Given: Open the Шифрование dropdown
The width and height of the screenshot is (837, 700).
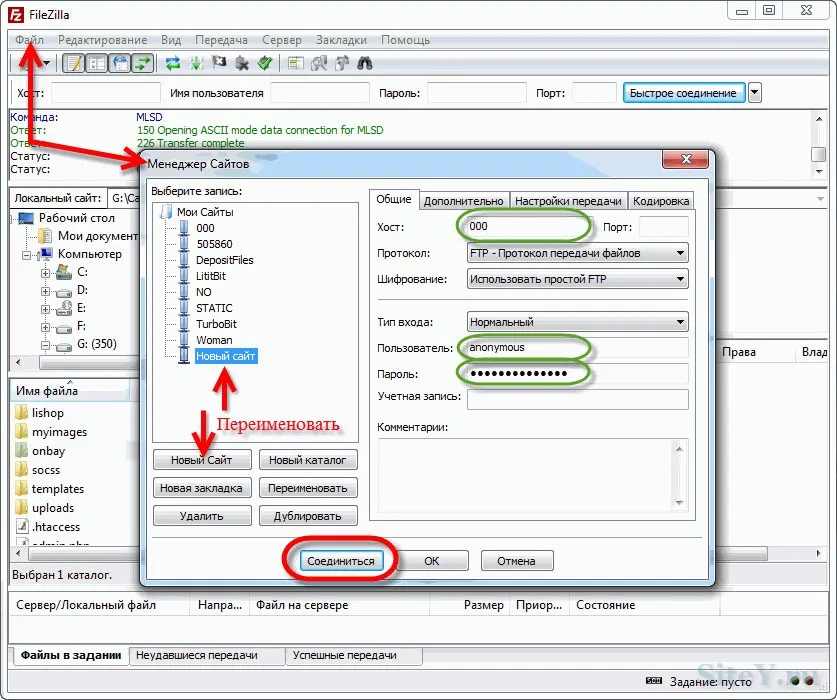Looking at the screenshot, I should [x=578, y=279].
